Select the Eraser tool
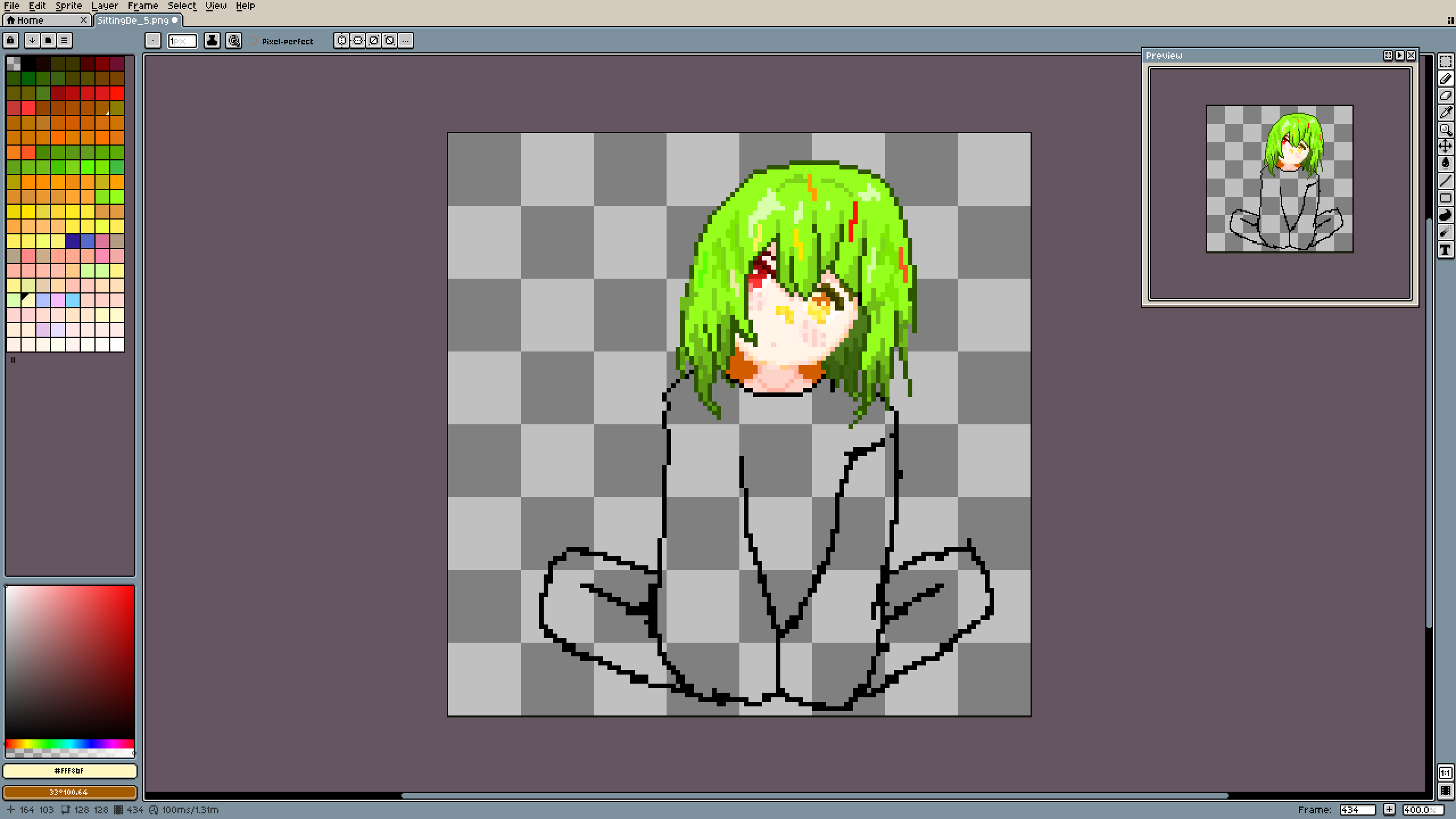This screenshot has height=819, width=1456. point(1445,96)
